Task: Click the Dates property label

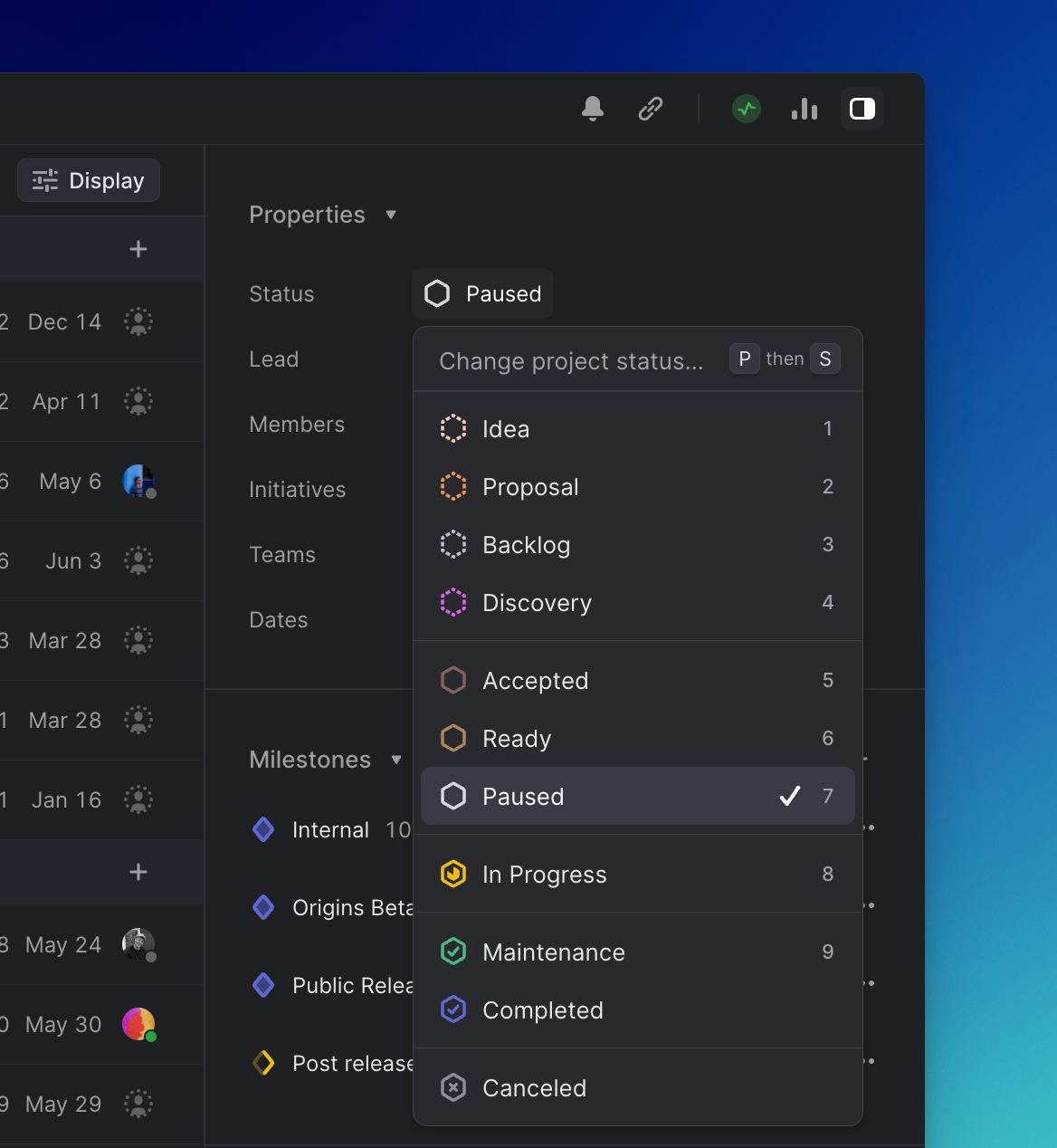Action: (x=279, y=619)
